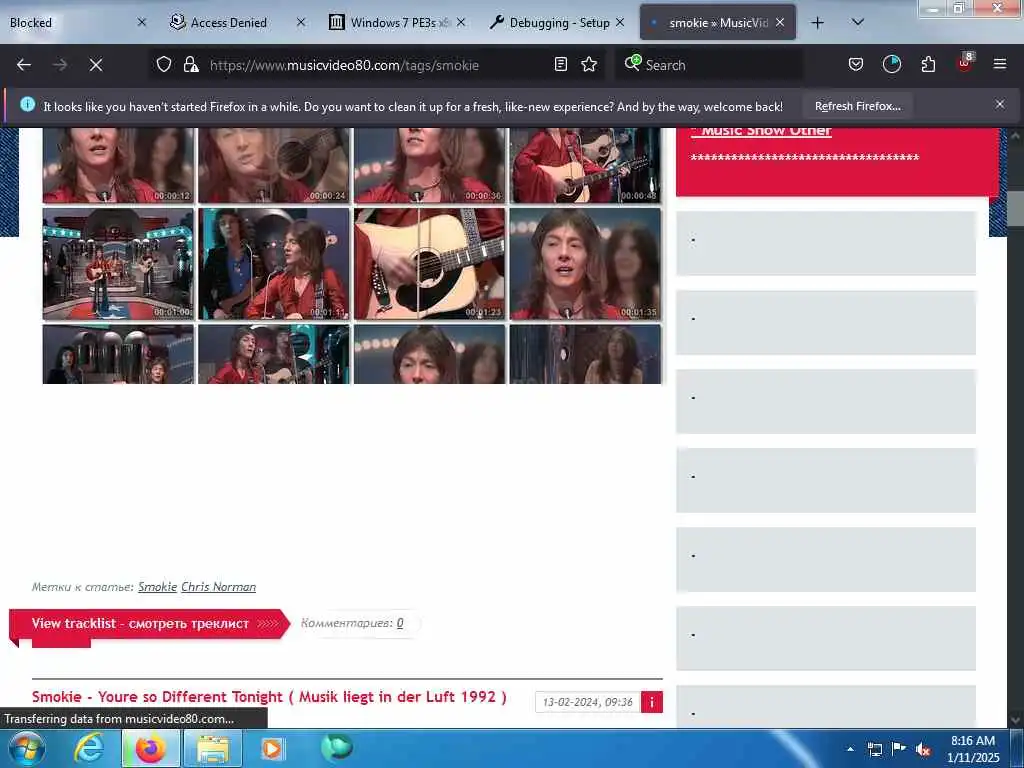The image size is (1024, 768).
Task: Go back to the previous page
Action: (x=24, y=65)
